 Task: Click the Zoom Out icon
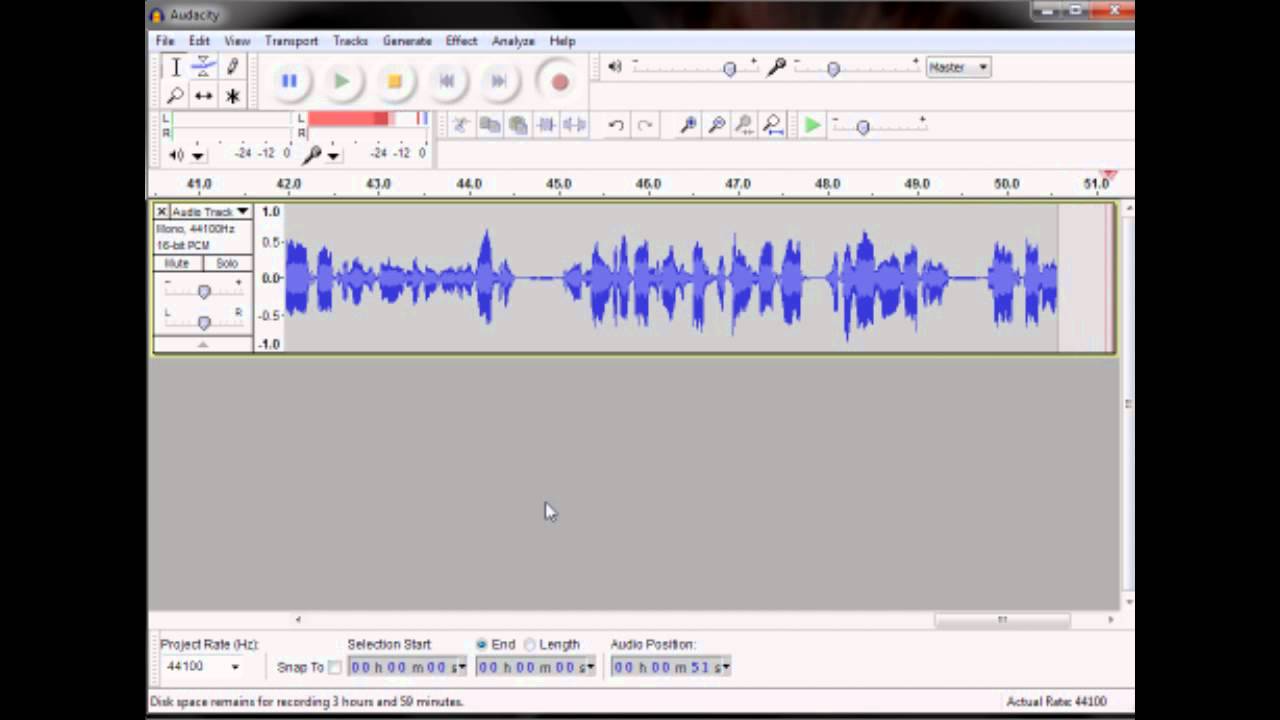716,125
